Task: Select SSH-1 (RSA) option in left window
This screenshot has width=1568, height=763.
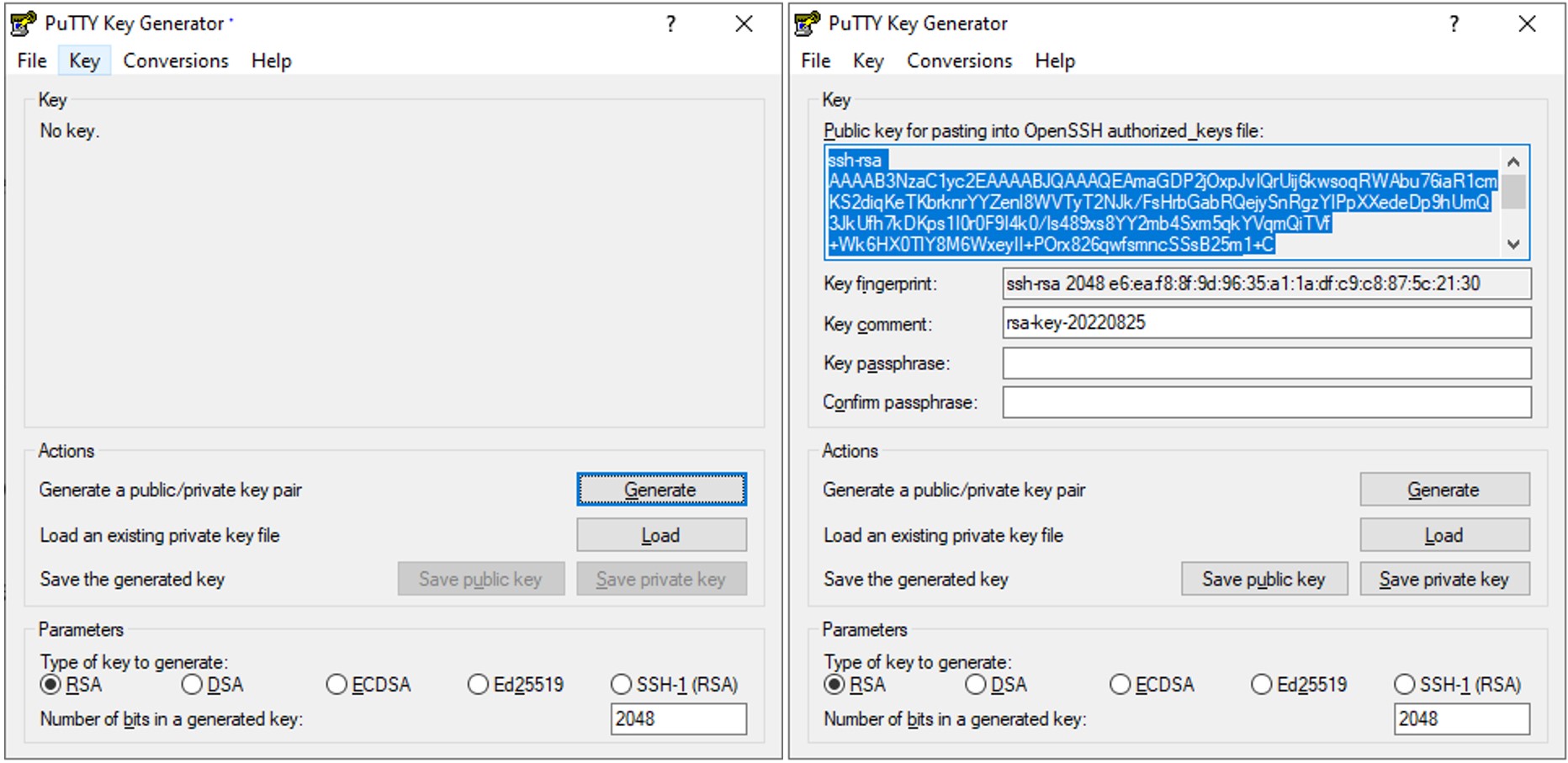Action: point(622,685)
